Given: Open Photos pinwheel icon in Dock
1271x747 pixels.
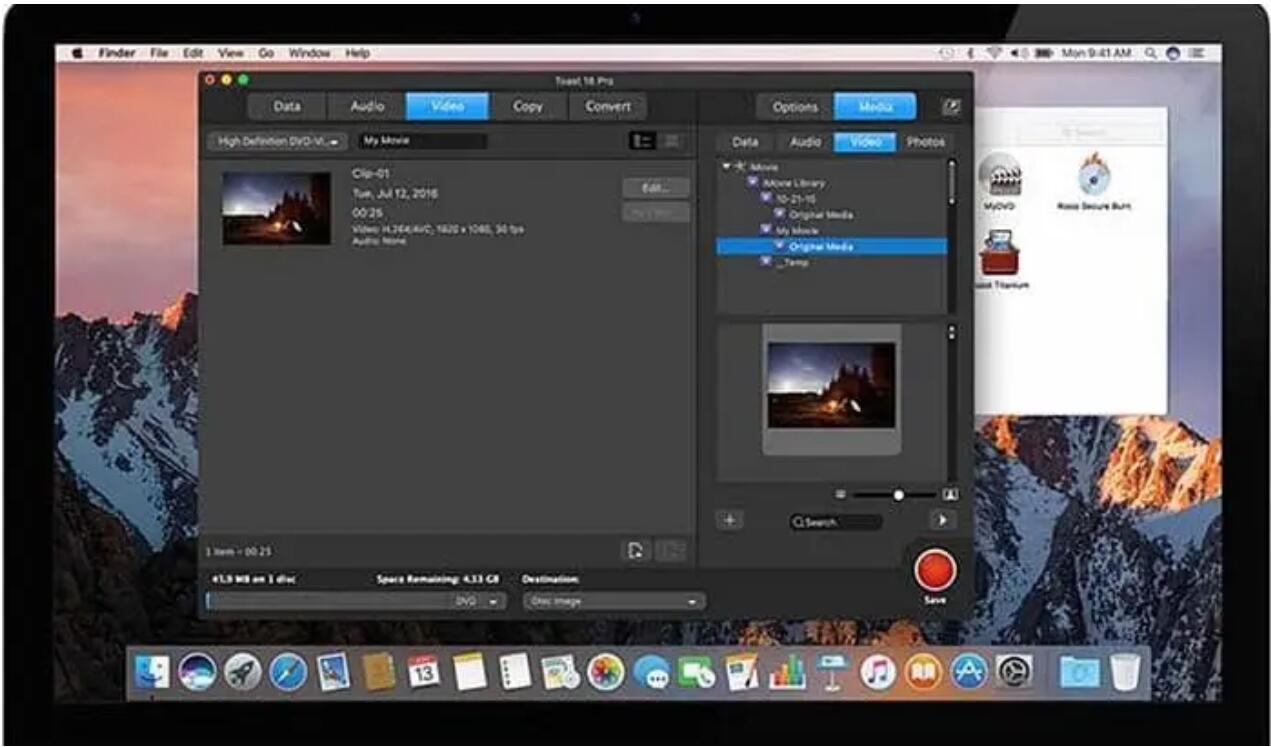Looking at the screenshot, I should click(x=606, y=672).
